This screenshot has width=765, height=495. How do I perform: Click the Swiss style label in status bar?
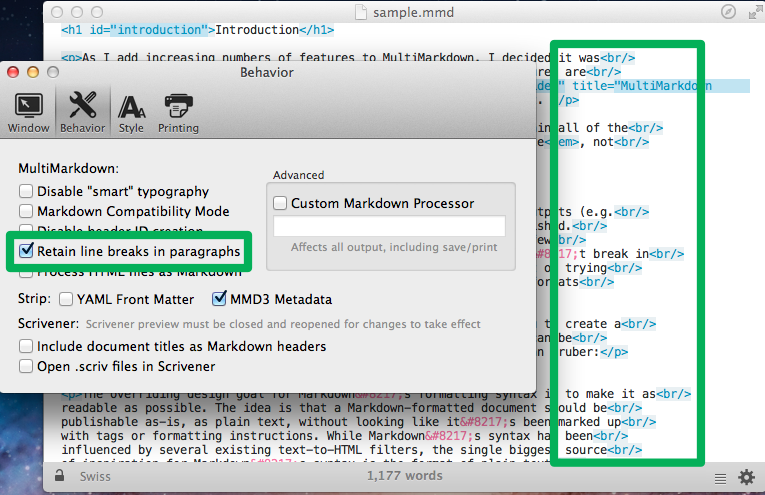(95, 476)
